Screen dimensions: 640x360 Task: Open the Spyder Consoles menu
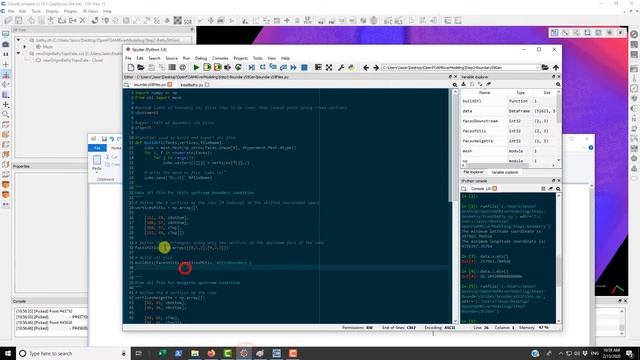point(220,58)
